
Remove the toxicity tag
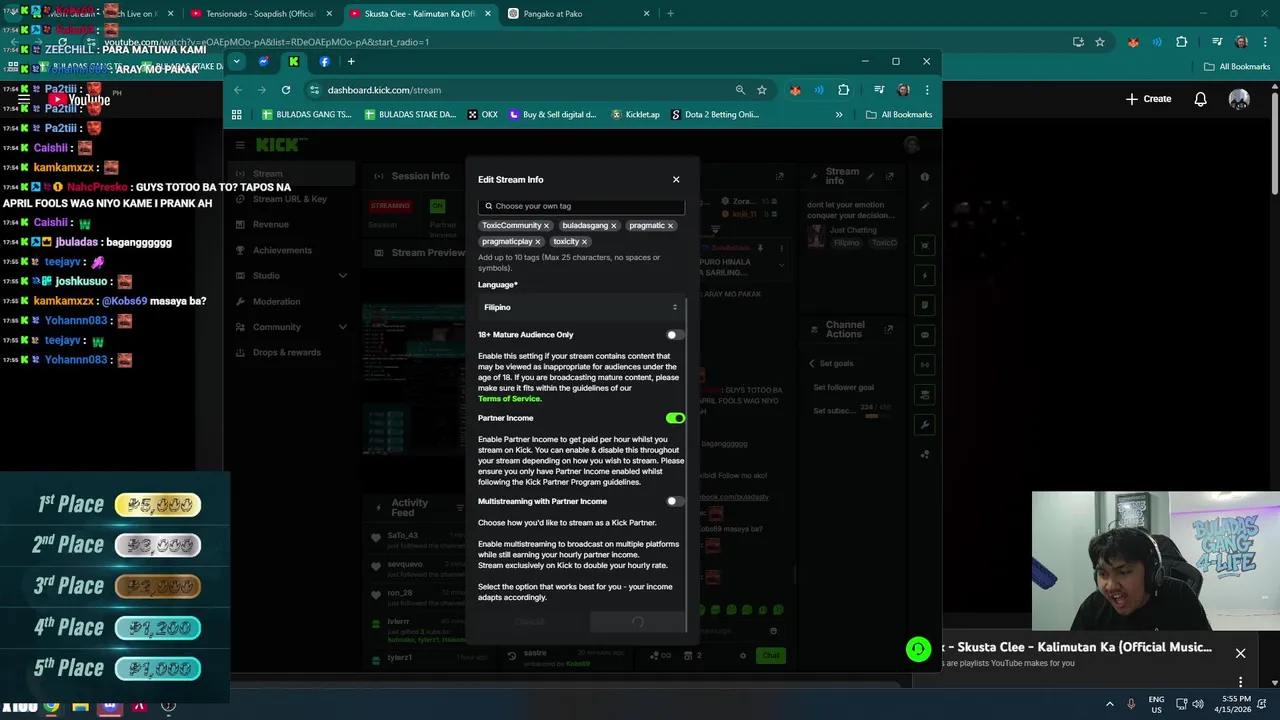(585, 242)
